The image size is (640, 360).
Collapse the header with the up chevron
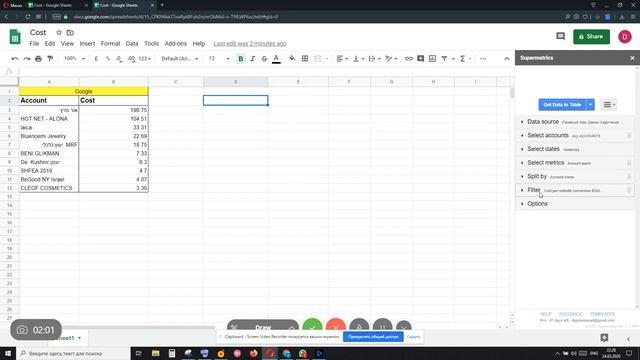507,59
